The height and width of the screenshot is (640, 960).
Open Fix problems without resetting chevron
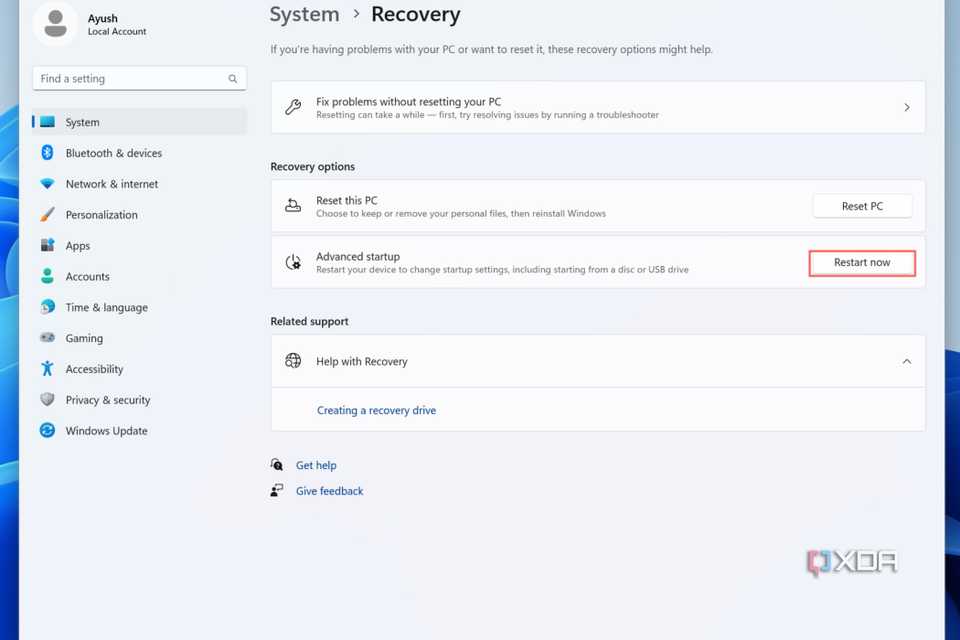click(x=907, y=107)
